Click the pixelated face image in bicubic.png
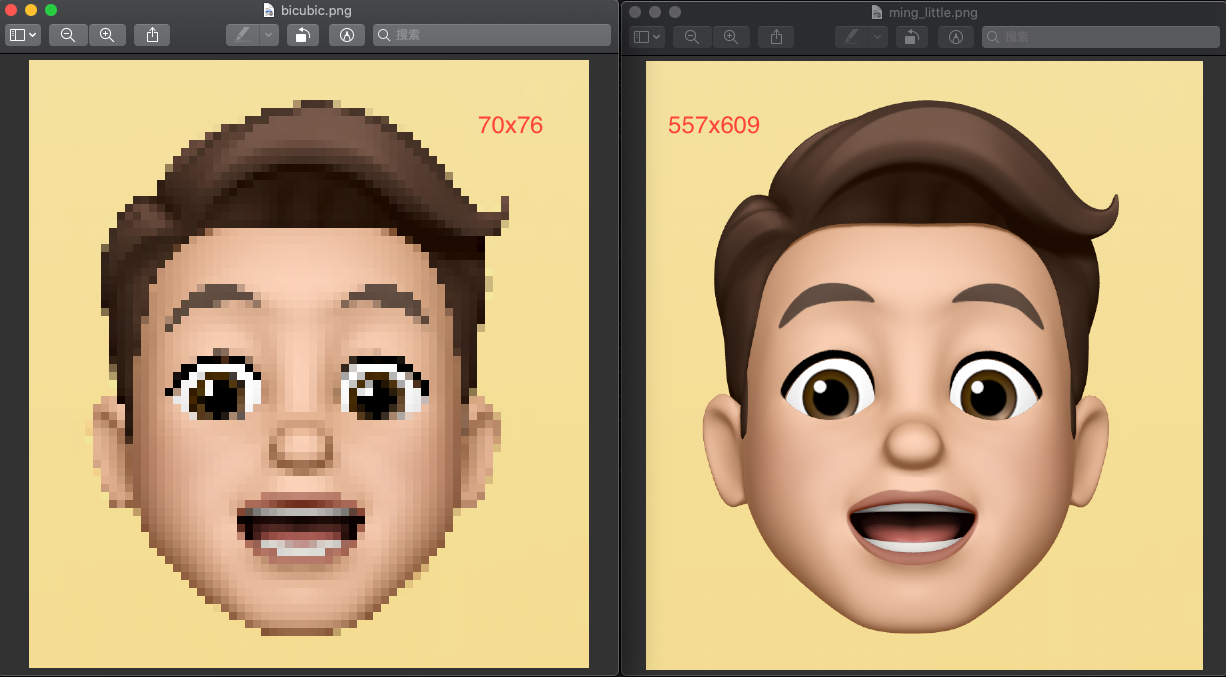 coord(309,364)
